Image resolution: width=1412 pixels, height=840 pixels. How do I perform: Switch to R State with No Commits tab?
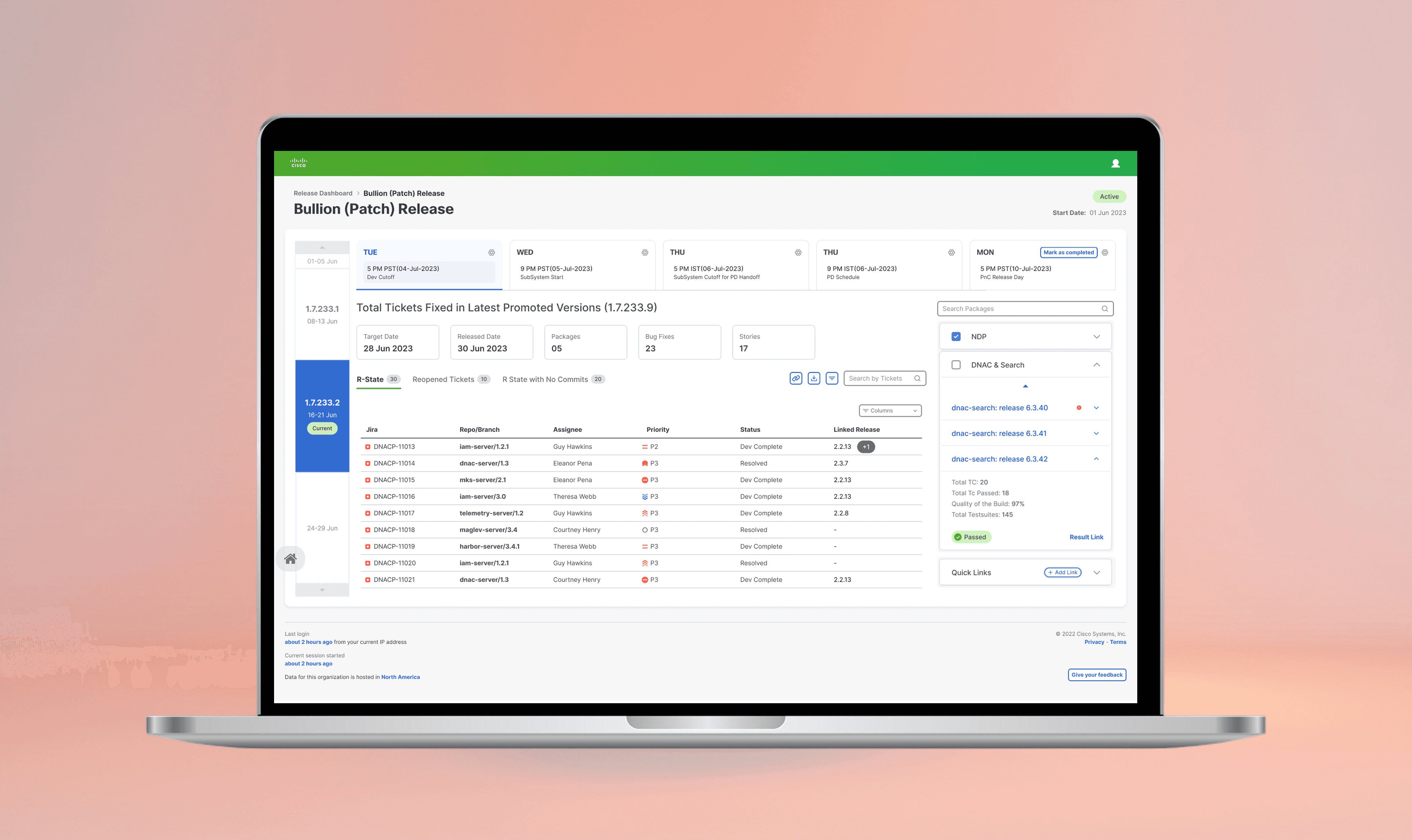[554, 379]
